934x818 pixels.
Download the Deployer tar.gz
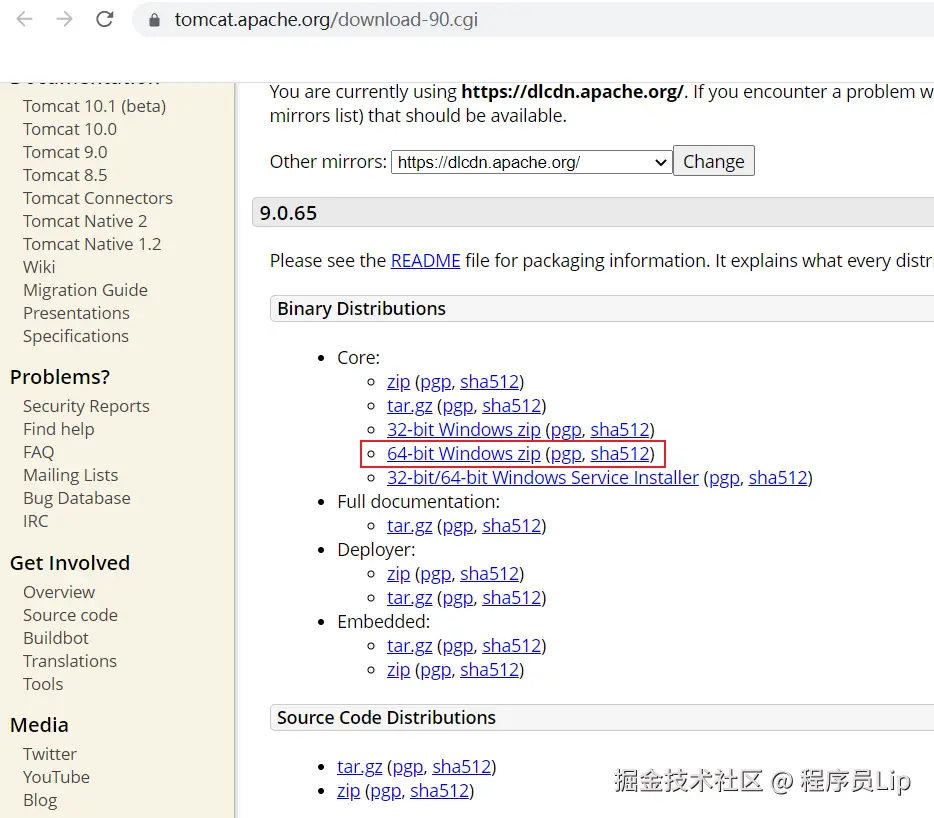409,598
